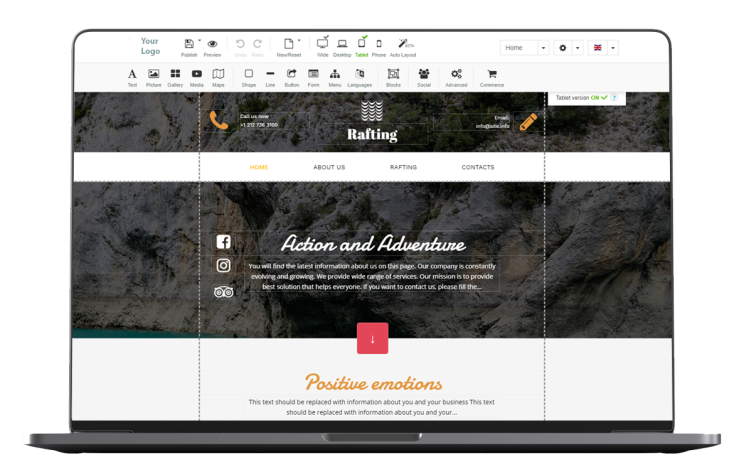Click the ABOUT US menu item
Screen dimensions: 739x472
coord(329,167)
